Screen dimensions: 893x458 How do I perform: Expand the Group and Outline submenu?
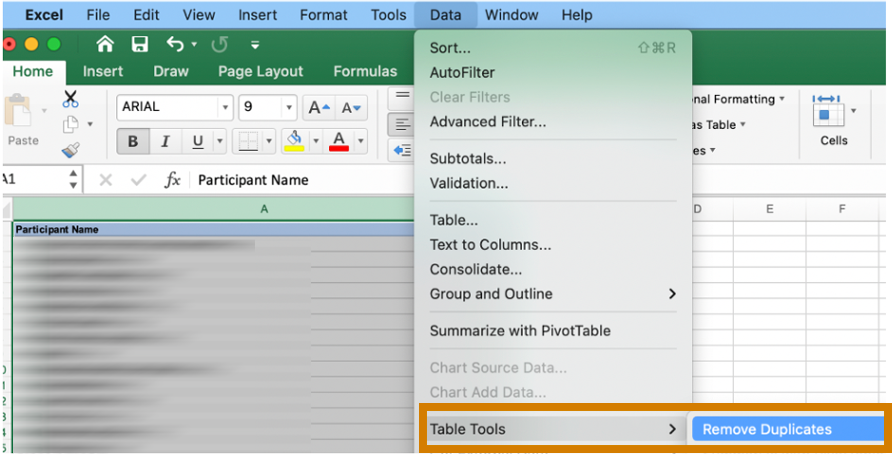pyautogui.click(x=553, y=294)
